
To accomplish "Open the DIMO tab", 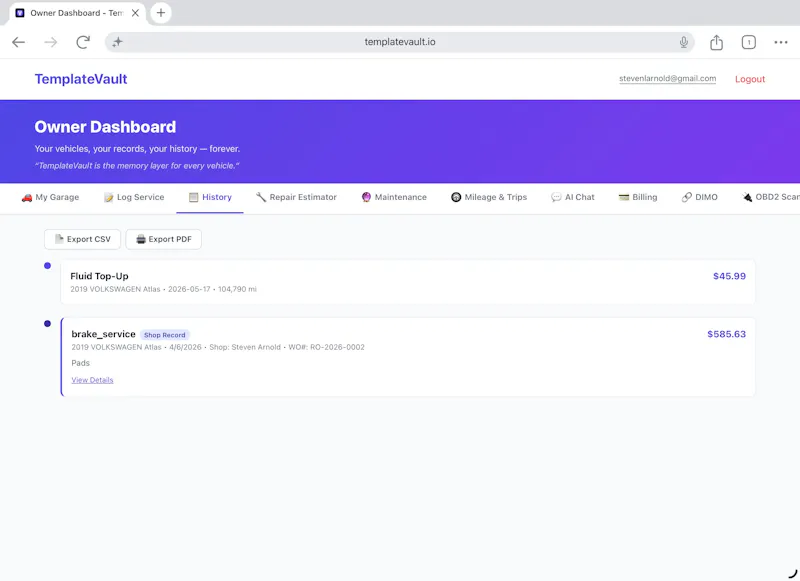I will (x=699, y=197).
